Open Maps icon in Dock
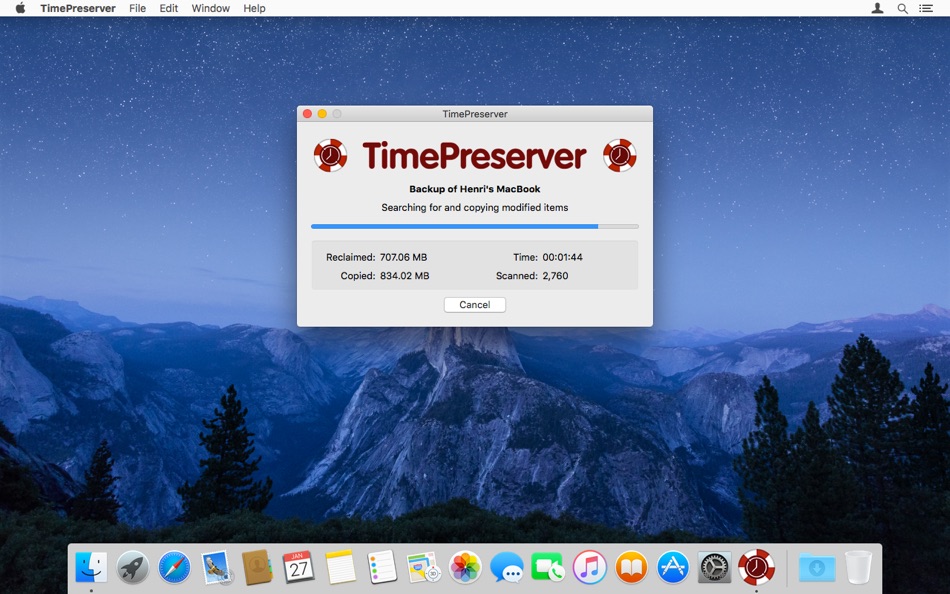 (424, 568)
